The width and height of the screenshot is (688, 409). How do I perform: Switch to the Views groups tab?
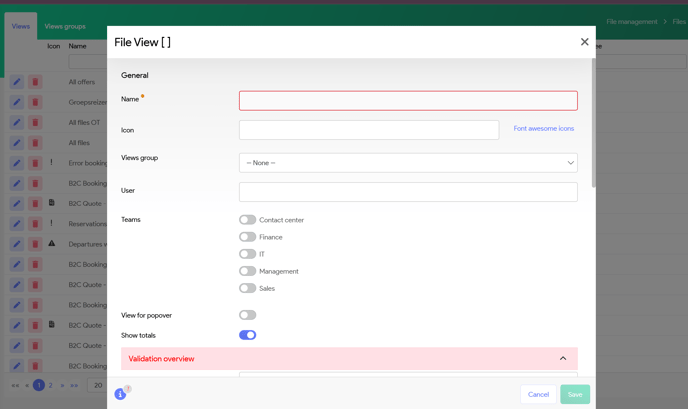(x=65, y=26)
